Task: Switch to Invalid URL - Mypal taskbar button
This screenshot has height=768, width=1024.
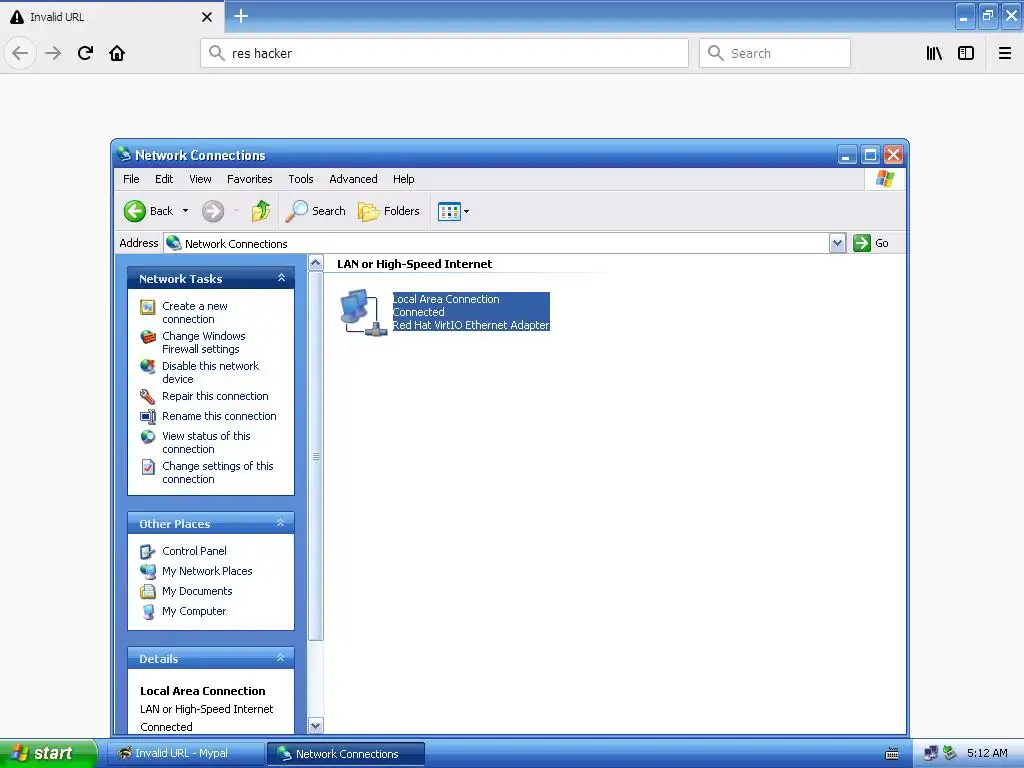Action: click(186, 753)
